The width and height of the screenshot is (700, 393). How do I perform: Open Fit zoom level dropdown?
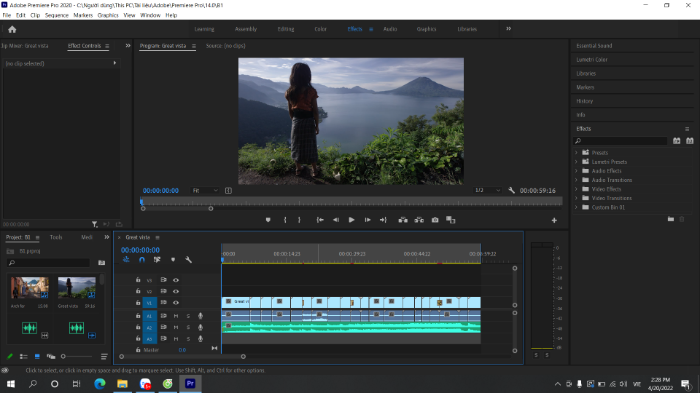204,191
